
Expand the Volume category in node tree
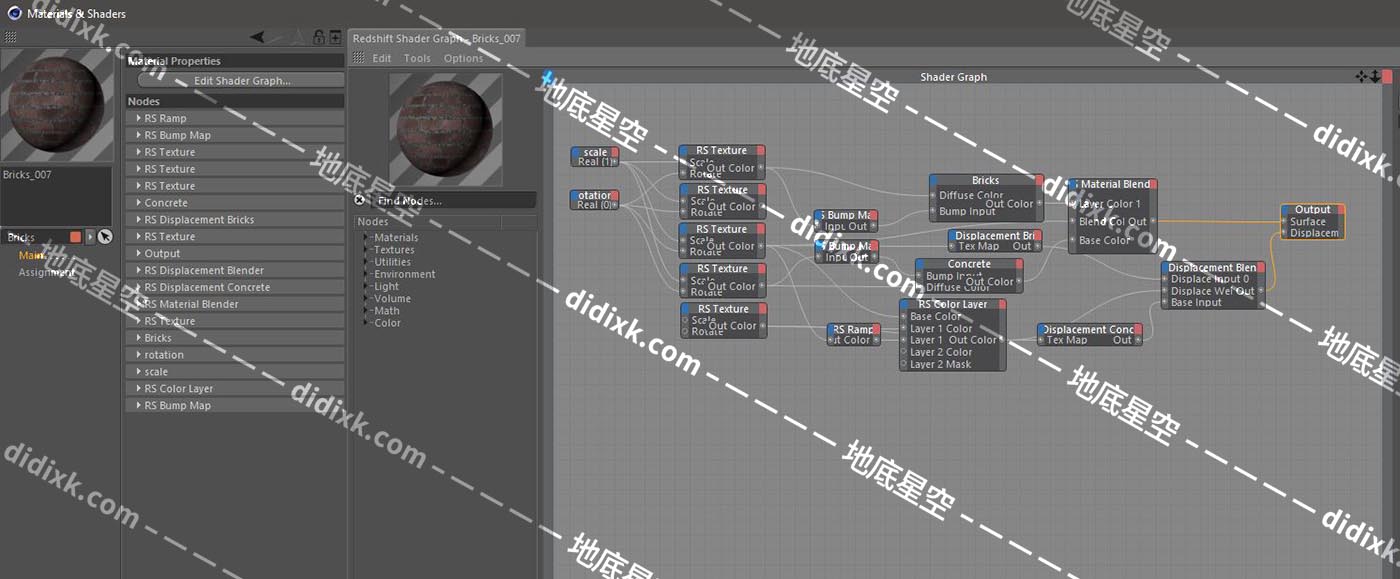pos(367,298)
